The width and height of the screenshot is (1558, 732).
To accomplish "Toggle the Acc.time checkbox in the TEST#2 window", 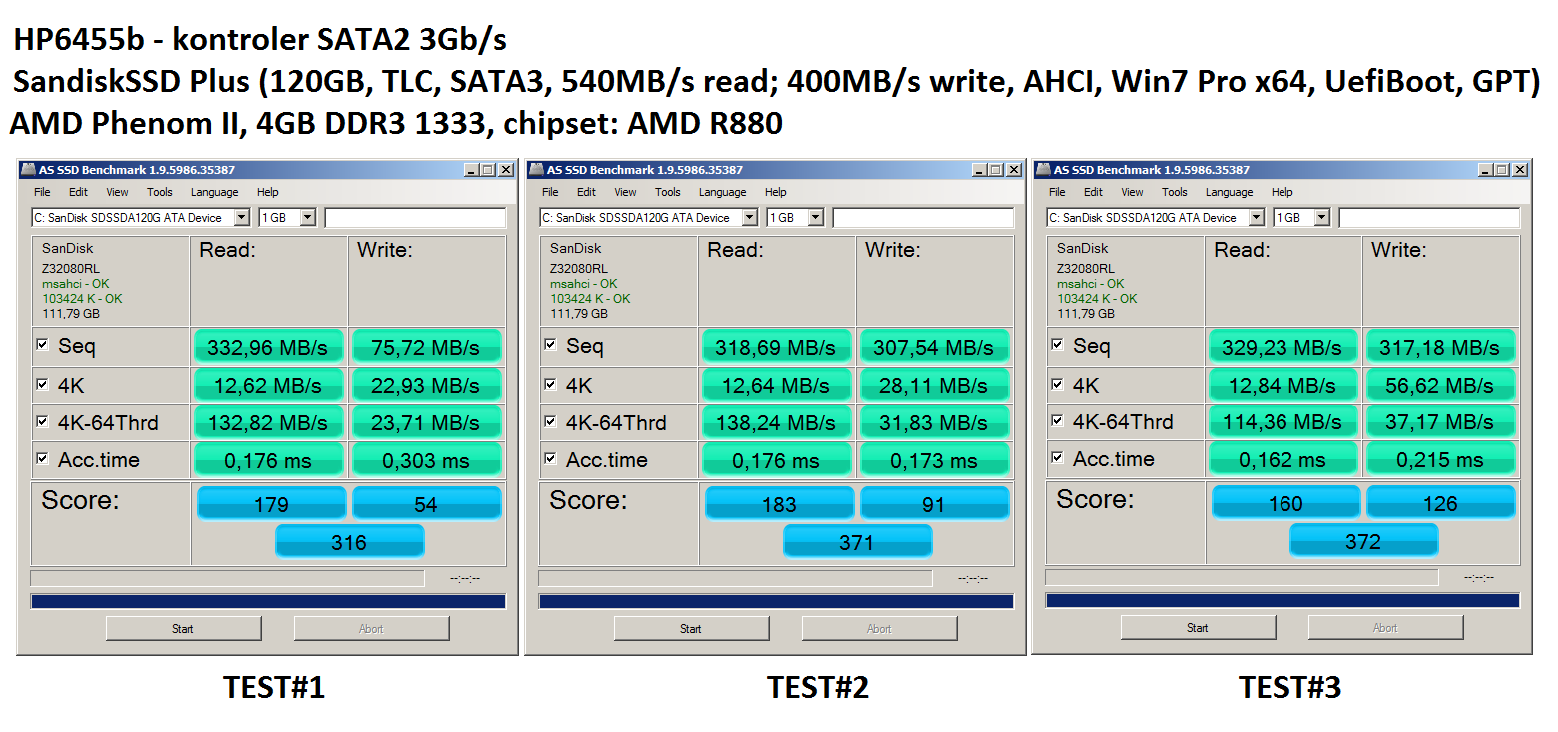I will tap(550, 458).
